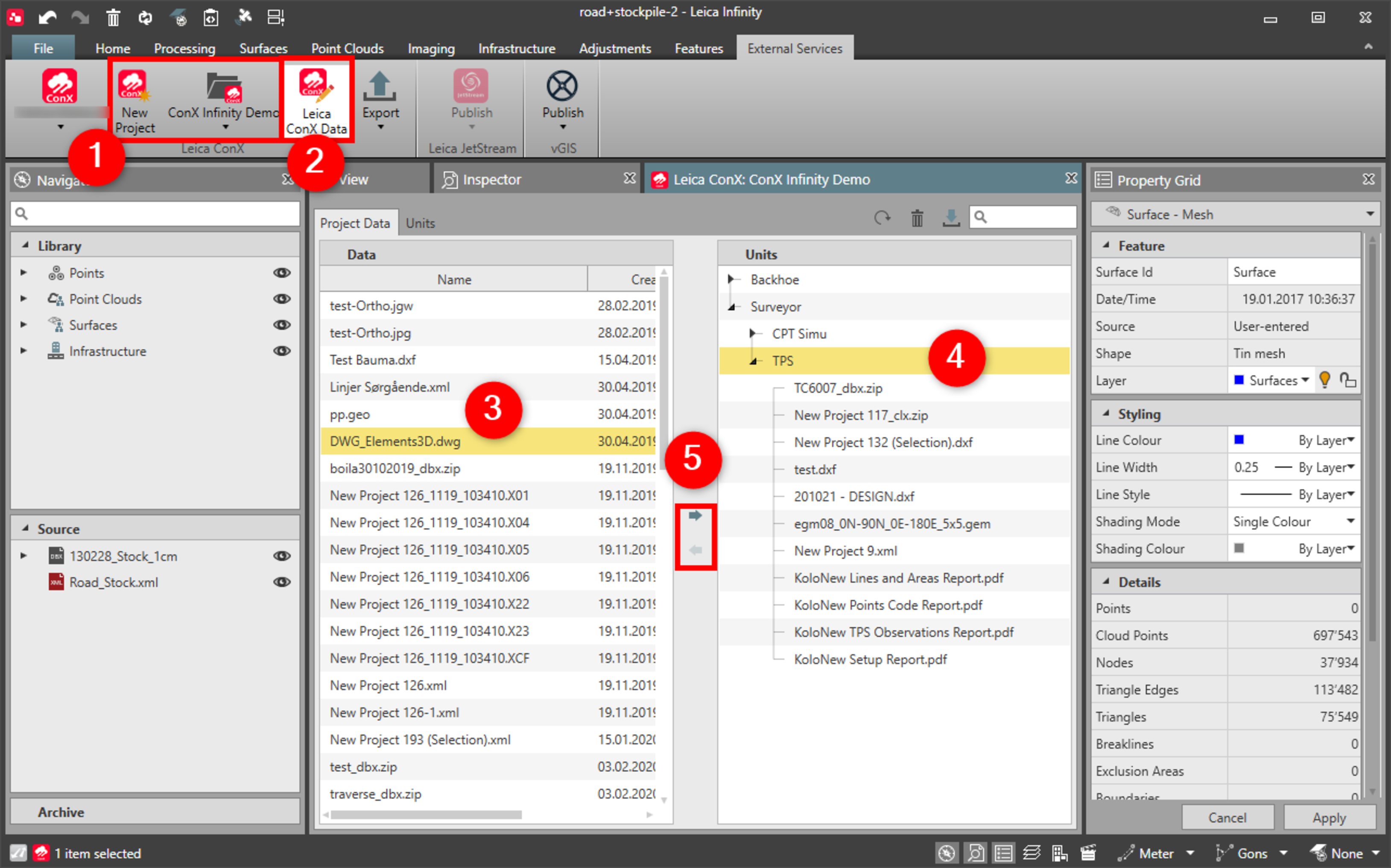This screenshot has height=868, width=1391.
Task: Delete selected ConX data with trash icon
Action: (x=917, y=218)
